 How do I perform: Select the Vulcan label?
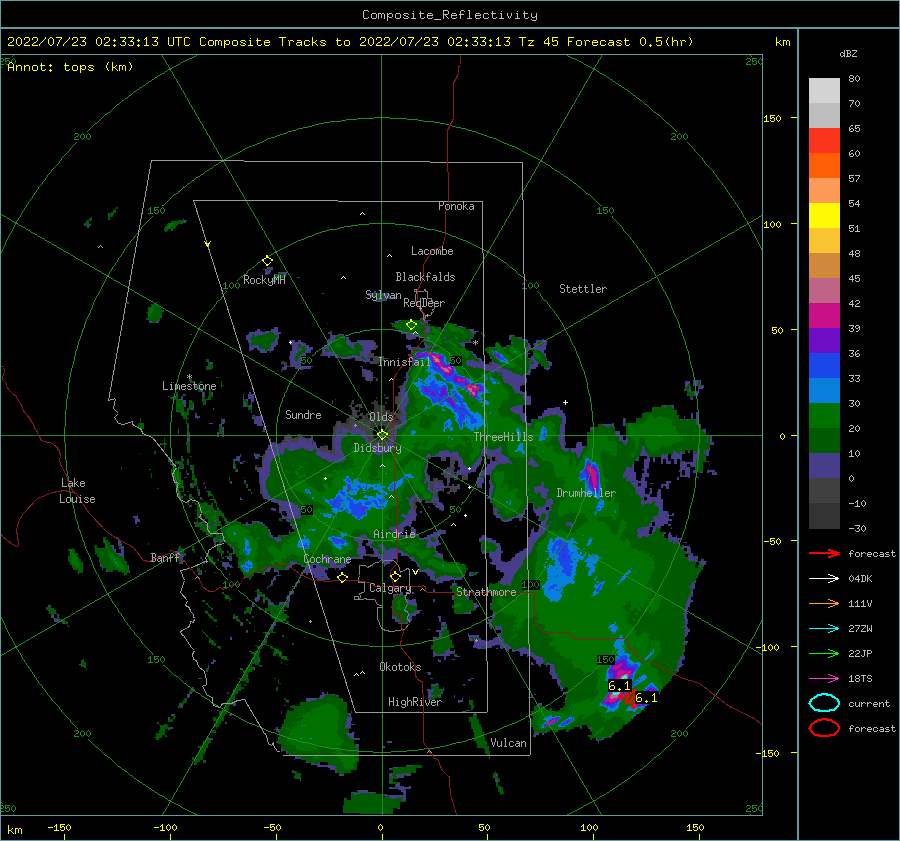click(509, 743)
